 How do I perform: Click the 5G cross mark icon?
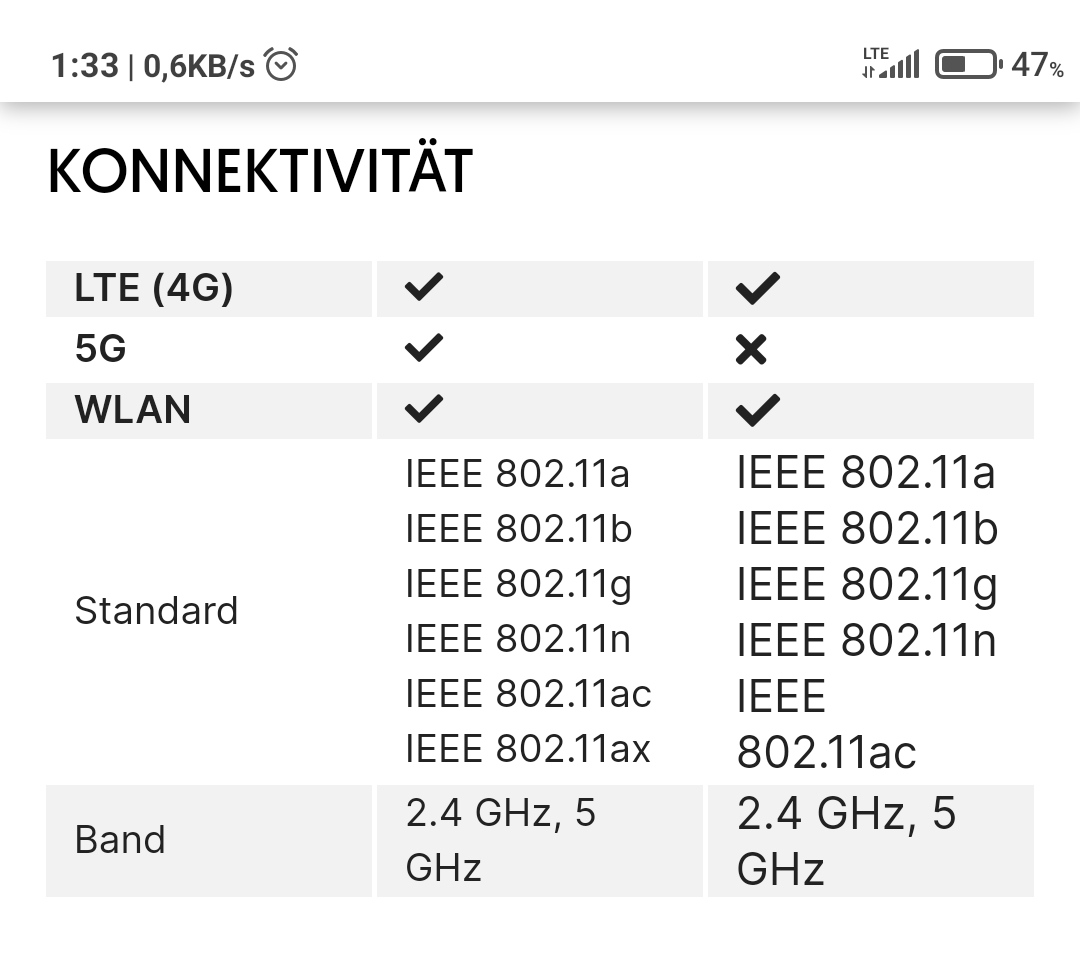[751, 349]
